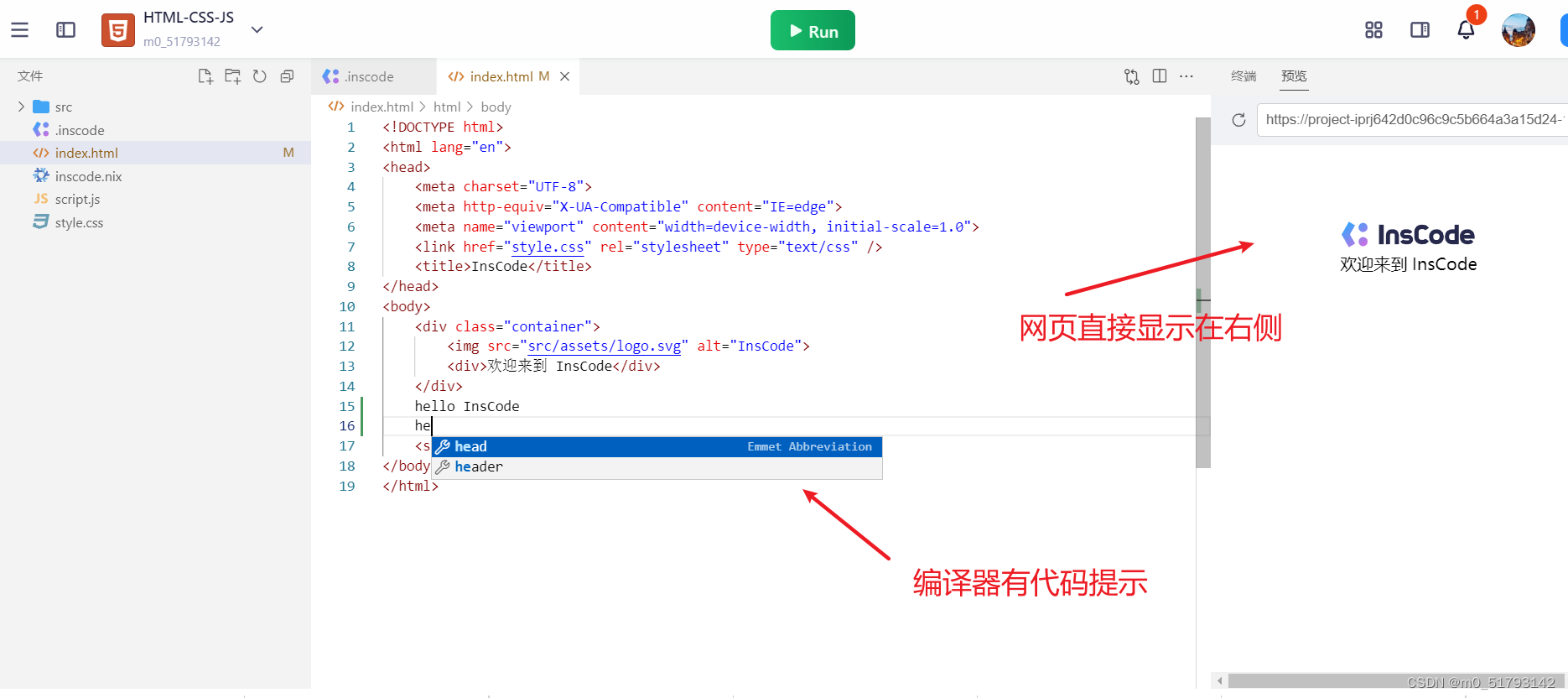Click 欢迎来到 InsCode text in preview
The width and height of the screenshot is (1568, 698).
[1409, 264]
